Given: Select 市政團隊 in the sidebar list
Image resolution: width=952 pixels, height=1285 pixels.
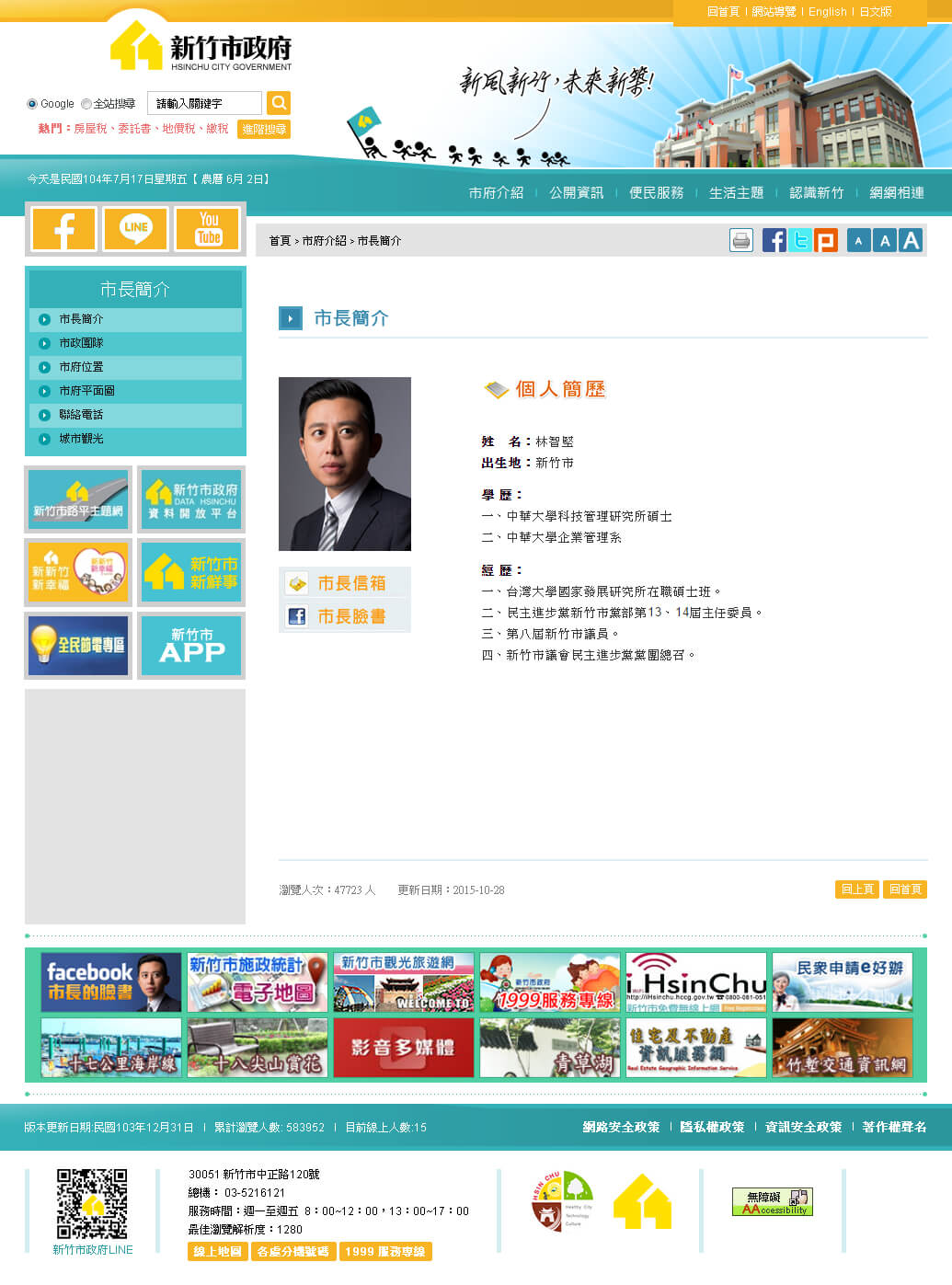Looking at the screenshot, I should tap(81, 343).
